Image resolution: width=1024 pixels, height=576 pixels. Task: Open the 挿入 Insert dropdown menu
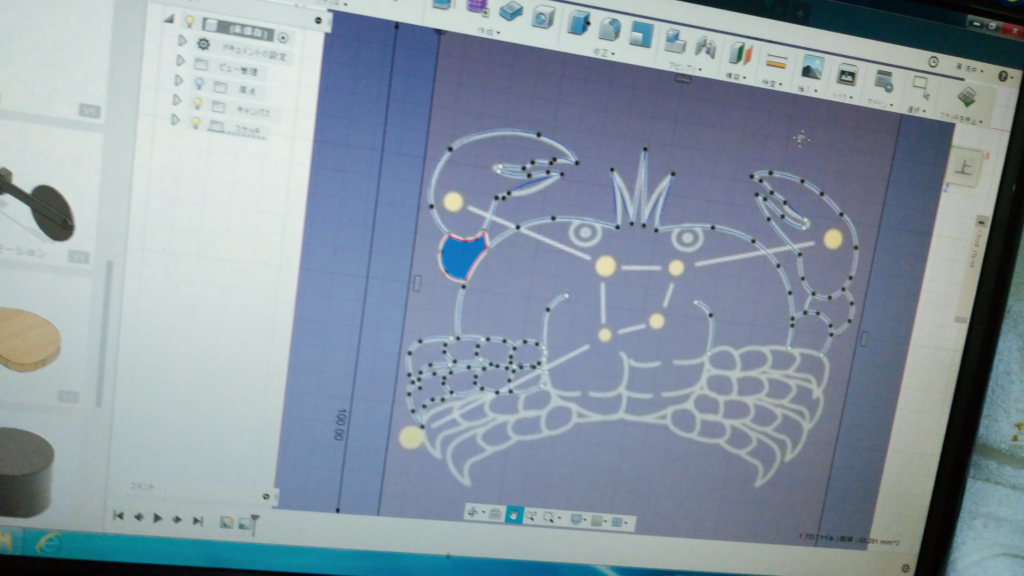(x=806, y=90)
